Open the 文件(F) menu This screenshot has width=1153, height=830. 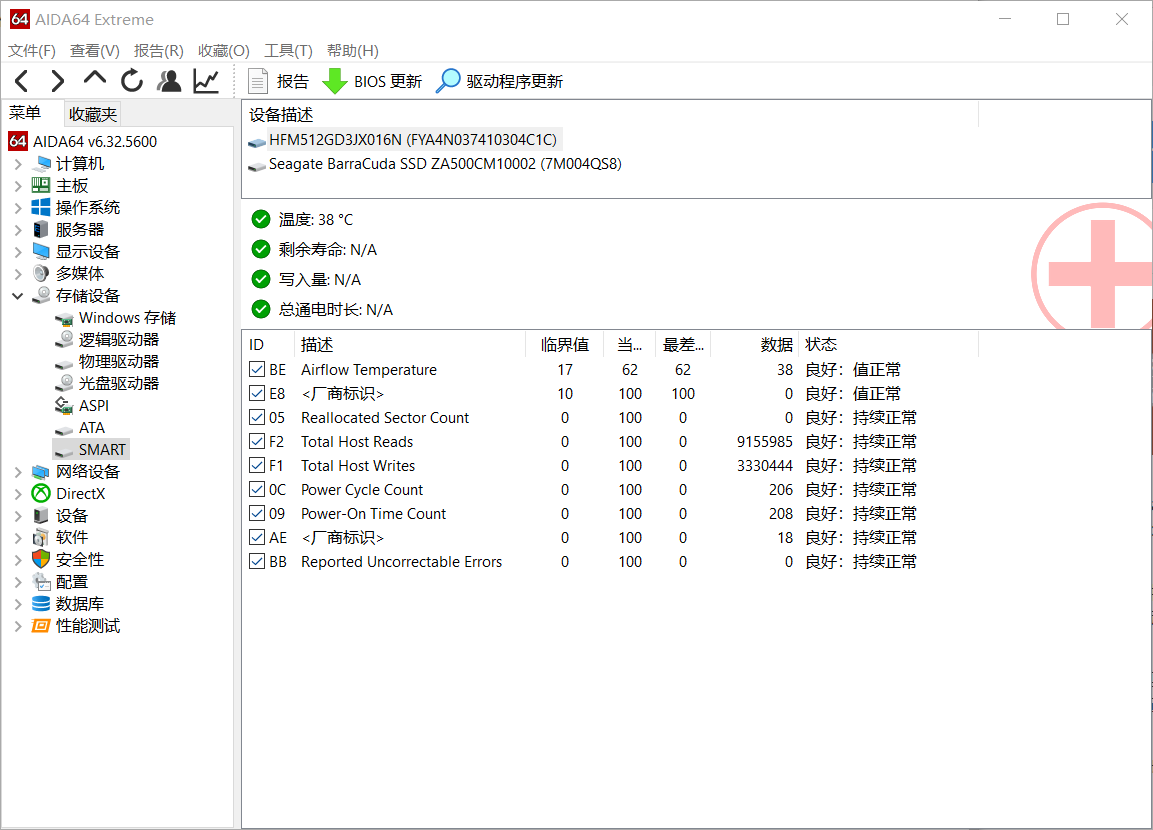32,51
